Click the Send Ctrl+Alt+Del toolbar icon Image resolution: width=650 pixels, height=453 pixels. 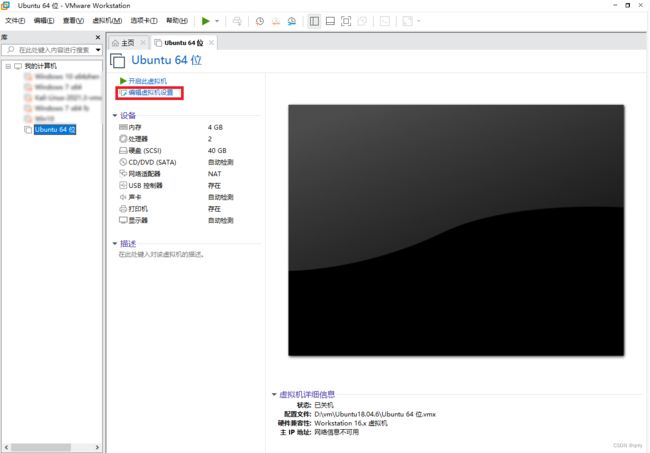[x=237, y=21]
